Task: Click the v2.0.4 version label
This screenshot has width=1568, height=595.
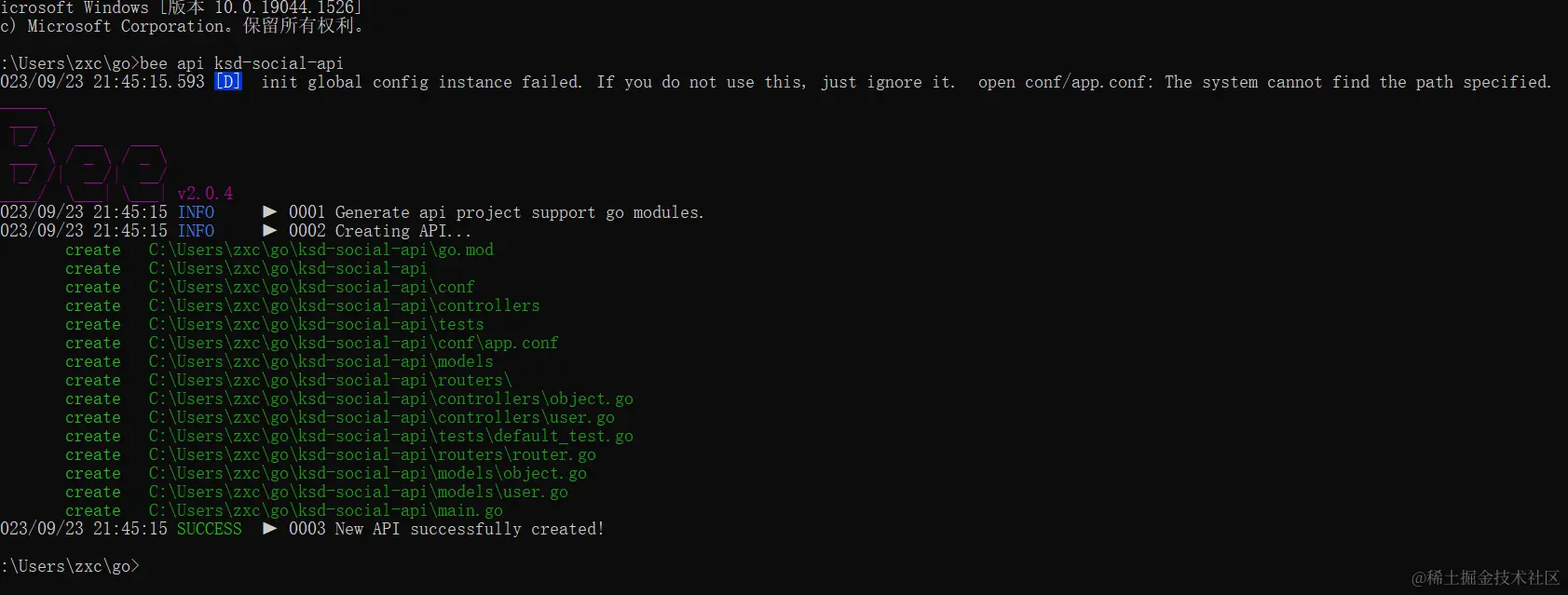Action: 205,194
